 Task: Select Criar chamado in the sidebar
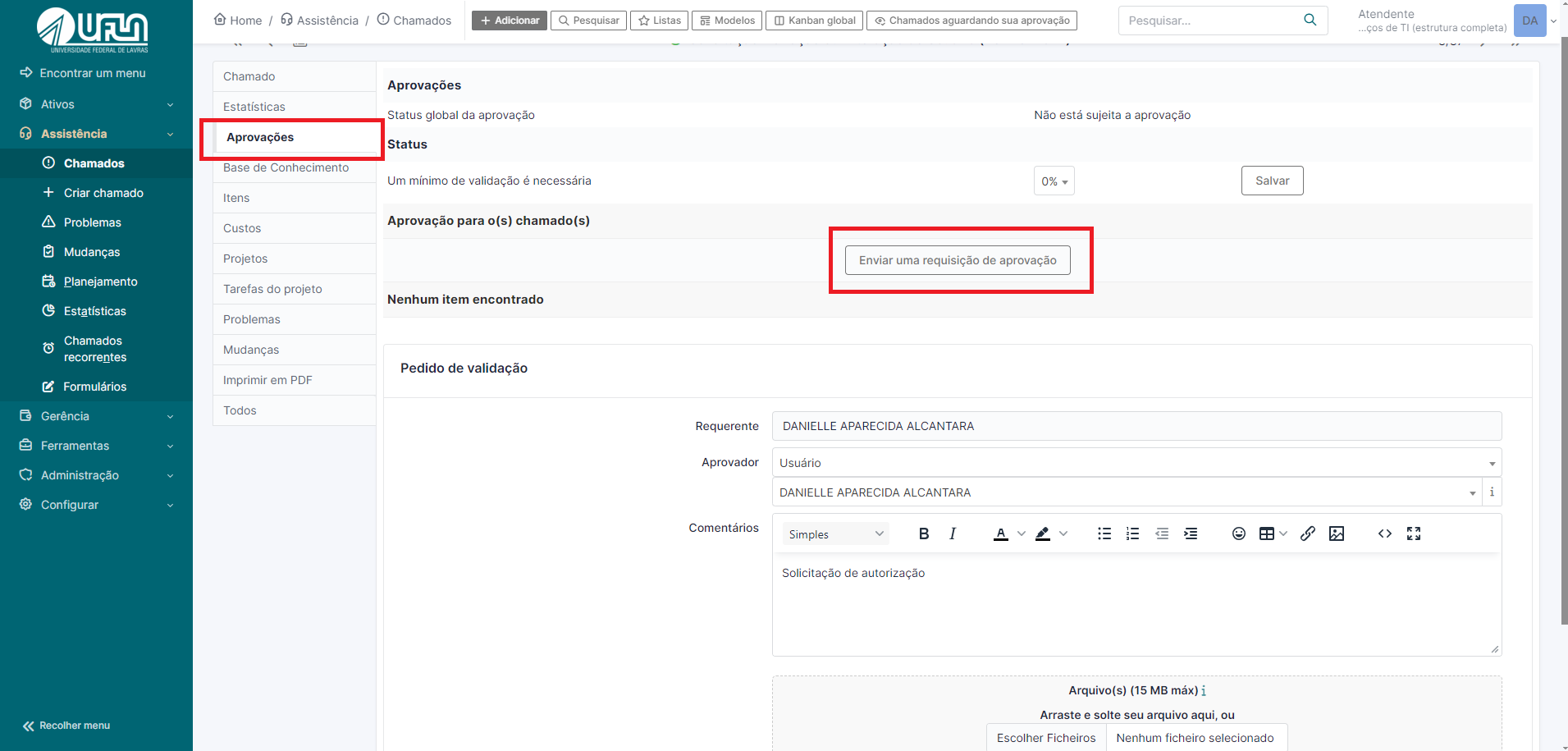tap(96, 193)
